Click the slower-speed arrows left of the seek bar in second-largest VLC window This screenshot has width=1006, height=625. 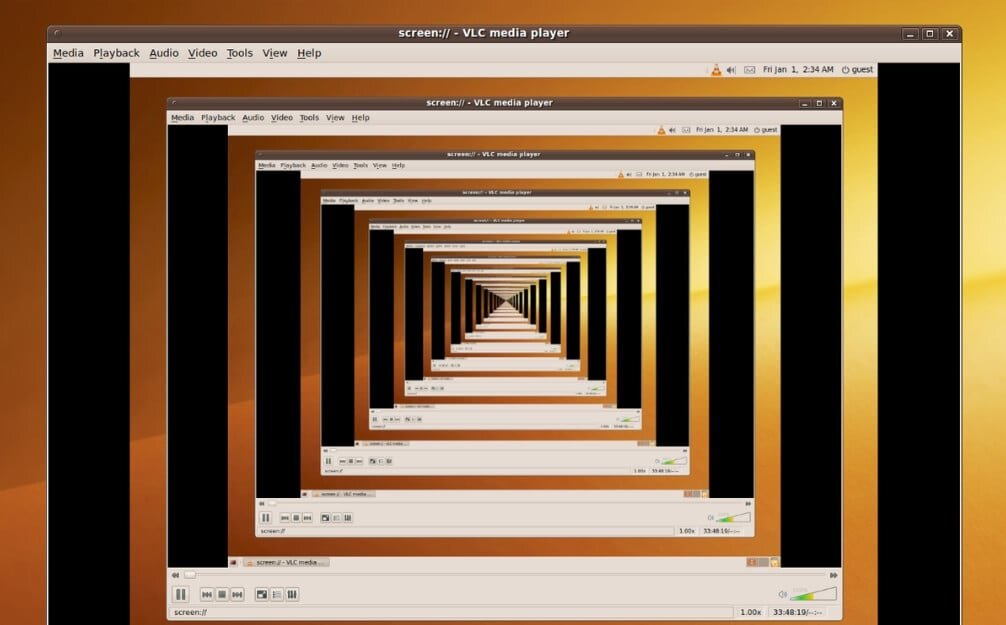tap(175, 575)
